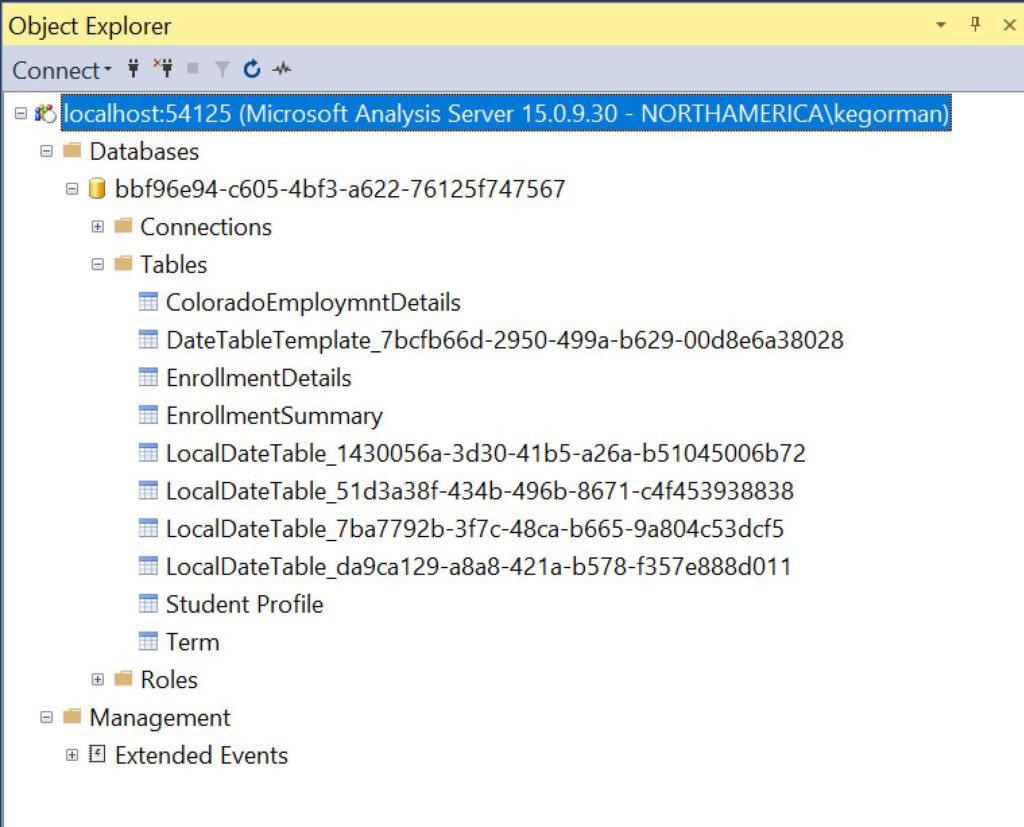Select the LocalDateTable_51d3a38f table
The width and height of the screenshot is (1024, 827).
(480, 491)
